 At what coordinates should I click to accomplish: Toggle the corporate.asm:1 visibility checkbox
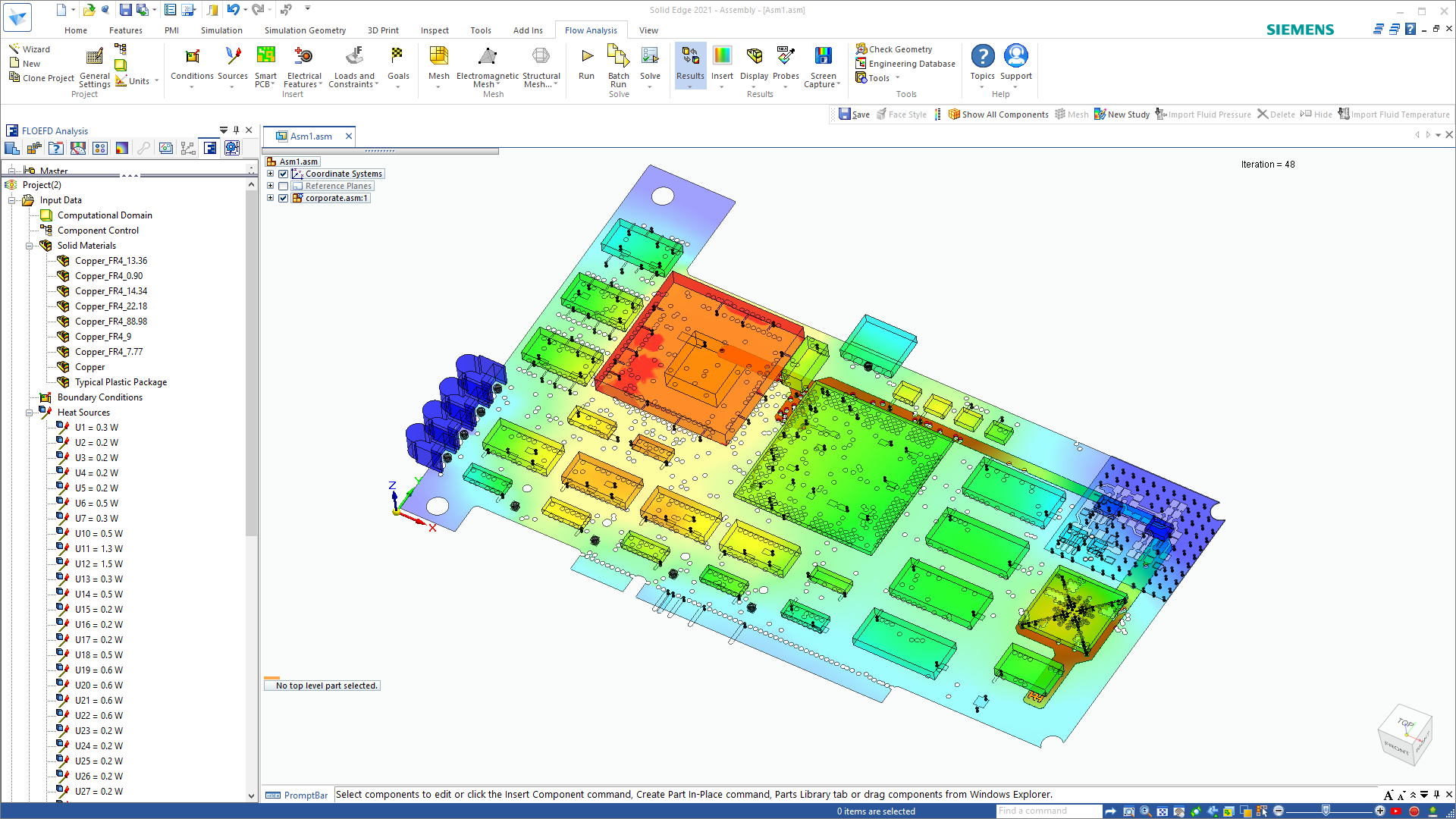pos(284,199)
